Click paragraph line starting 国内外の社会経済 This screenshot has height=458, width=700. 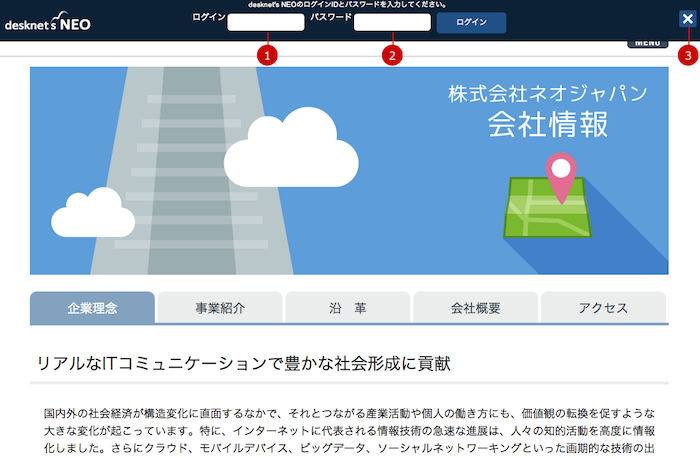pos(349,413)
